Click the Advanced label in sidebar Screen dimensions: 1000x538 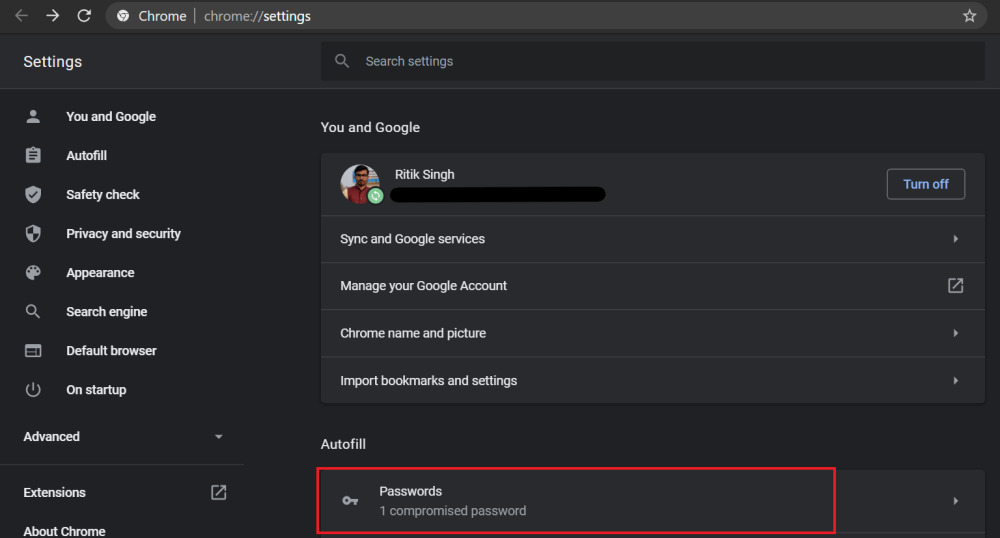click(x=52, y=437)
